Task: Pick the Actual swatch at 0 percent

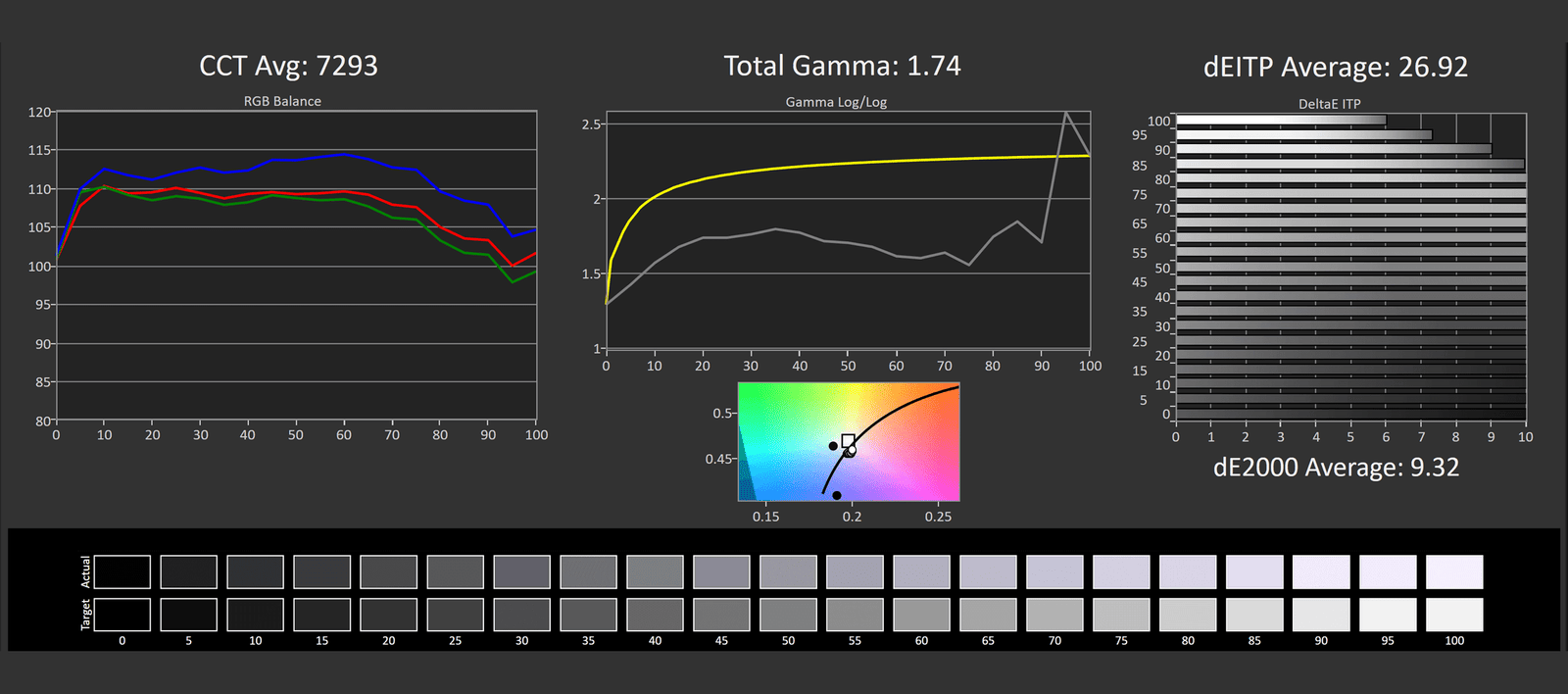Action: click(x=122, y=571)
